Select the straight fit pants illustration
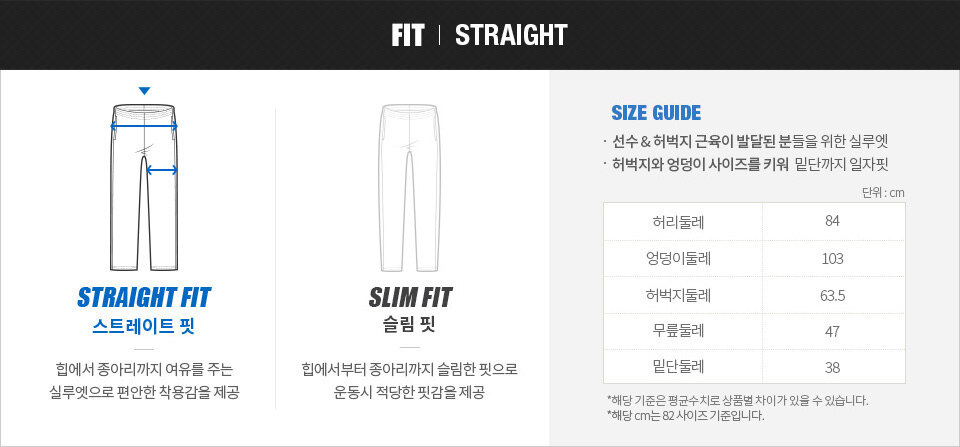This screenshot has width=960, height=447. (145, 200)
